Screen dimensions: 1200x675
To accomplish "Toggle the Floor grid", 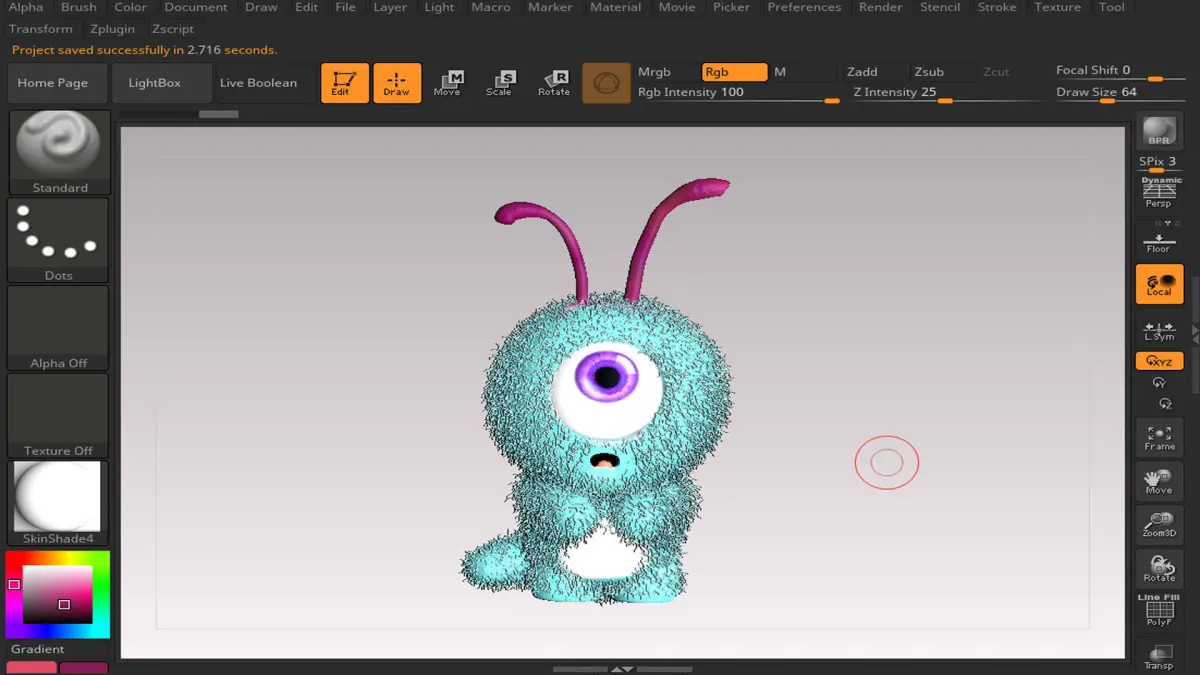I will pyautogui.click(x=1159, y=239).
